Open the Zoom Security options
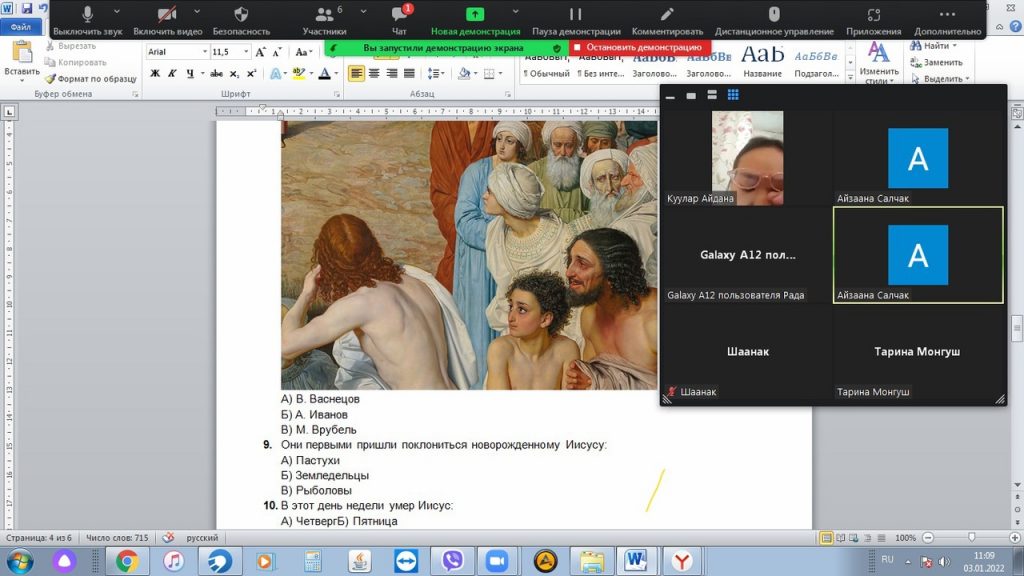 coord(240,19)
